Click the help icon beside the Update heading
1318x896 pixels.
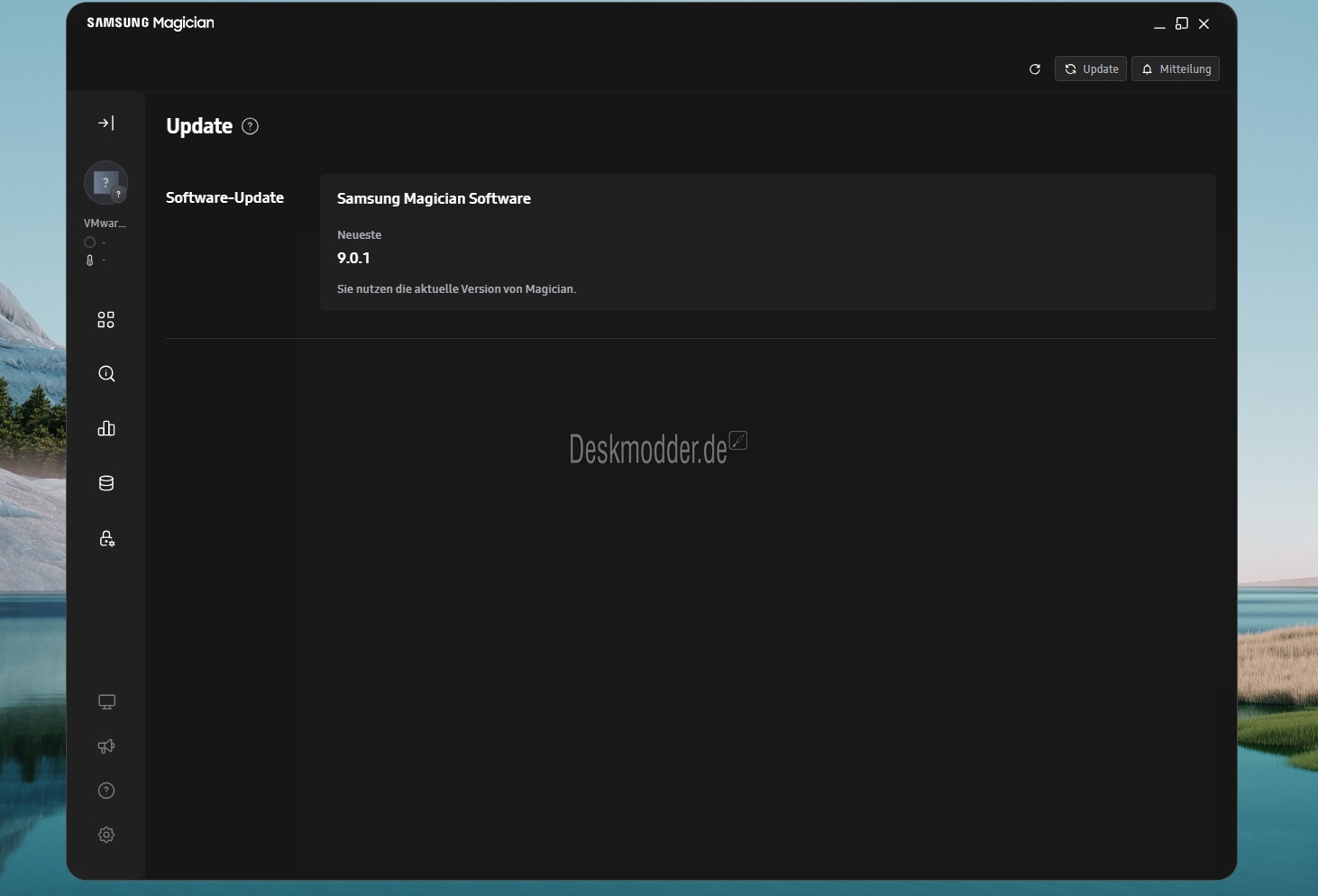coord(251,126)
